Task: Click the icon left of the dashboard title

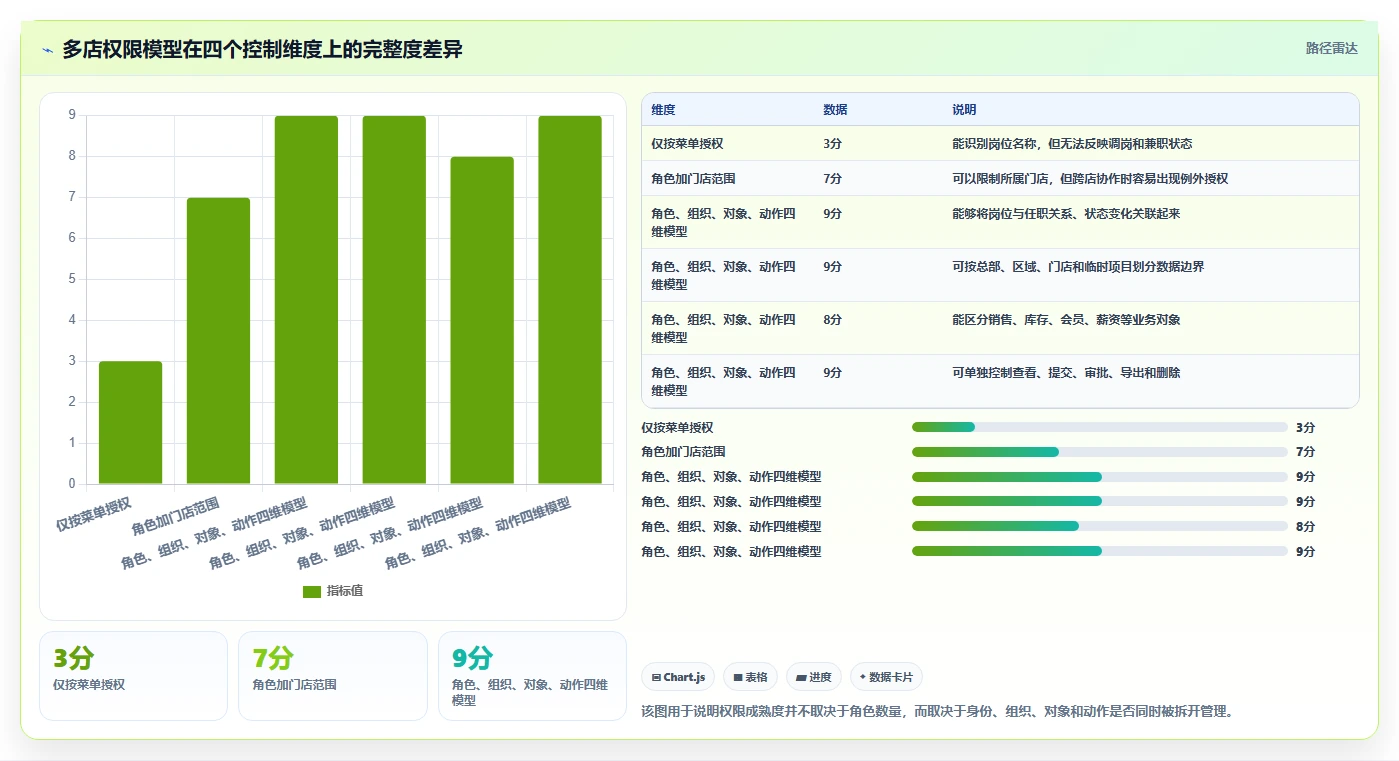Action: click(x=47, y=50)
